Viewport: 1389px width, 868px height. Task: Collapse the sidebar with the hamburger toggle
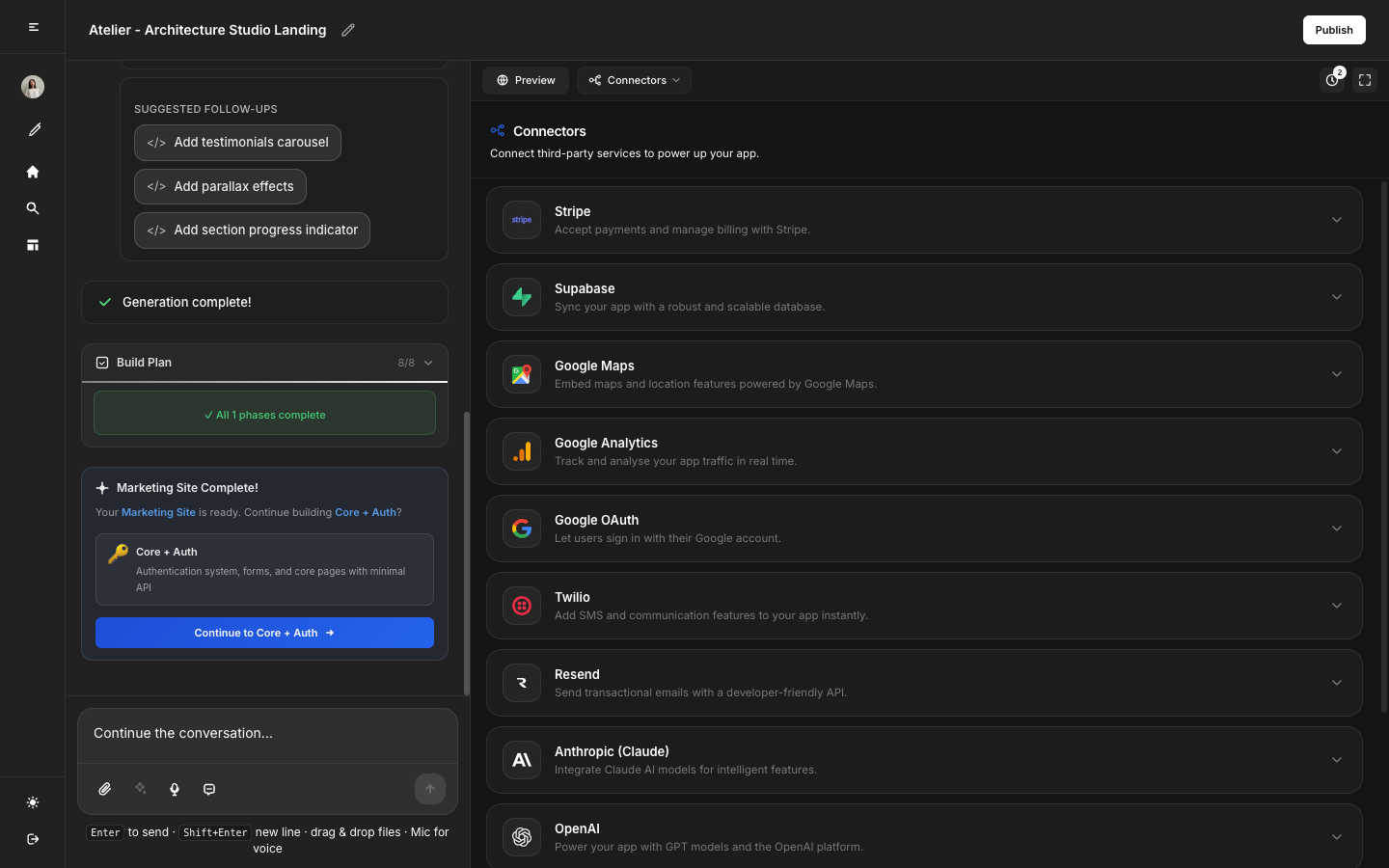[x=33, y=27]
